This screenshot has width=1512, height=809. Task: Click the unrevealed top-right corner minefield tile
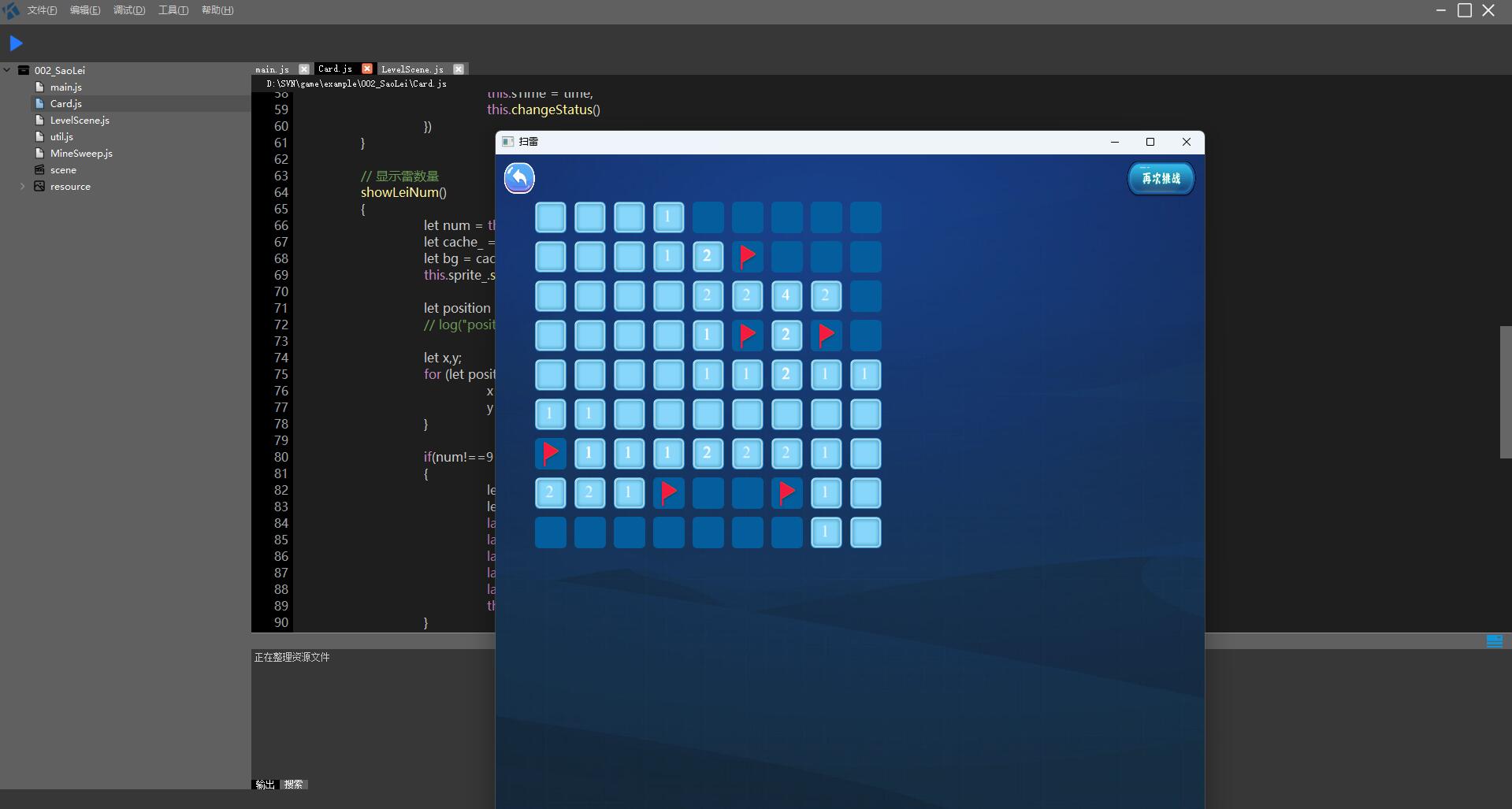865,217
